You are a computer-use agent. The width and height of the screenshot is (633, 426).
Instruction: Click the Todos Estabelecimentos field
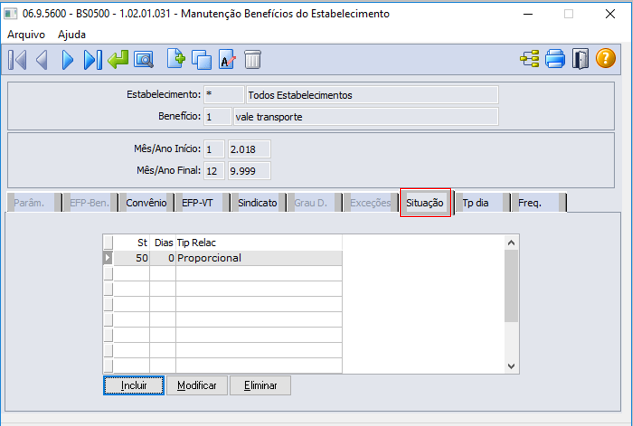[x=372, y=95]
